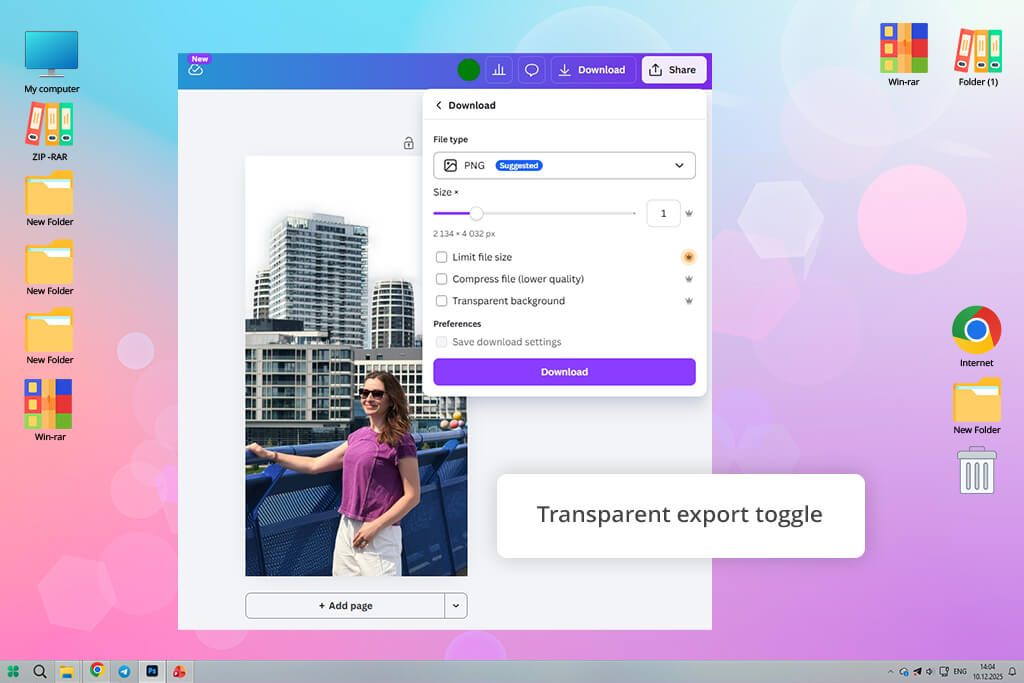Click the size multiplier input showing 1
The height and width of the screenshot is (683, 1024).
[x=664, y=214]
